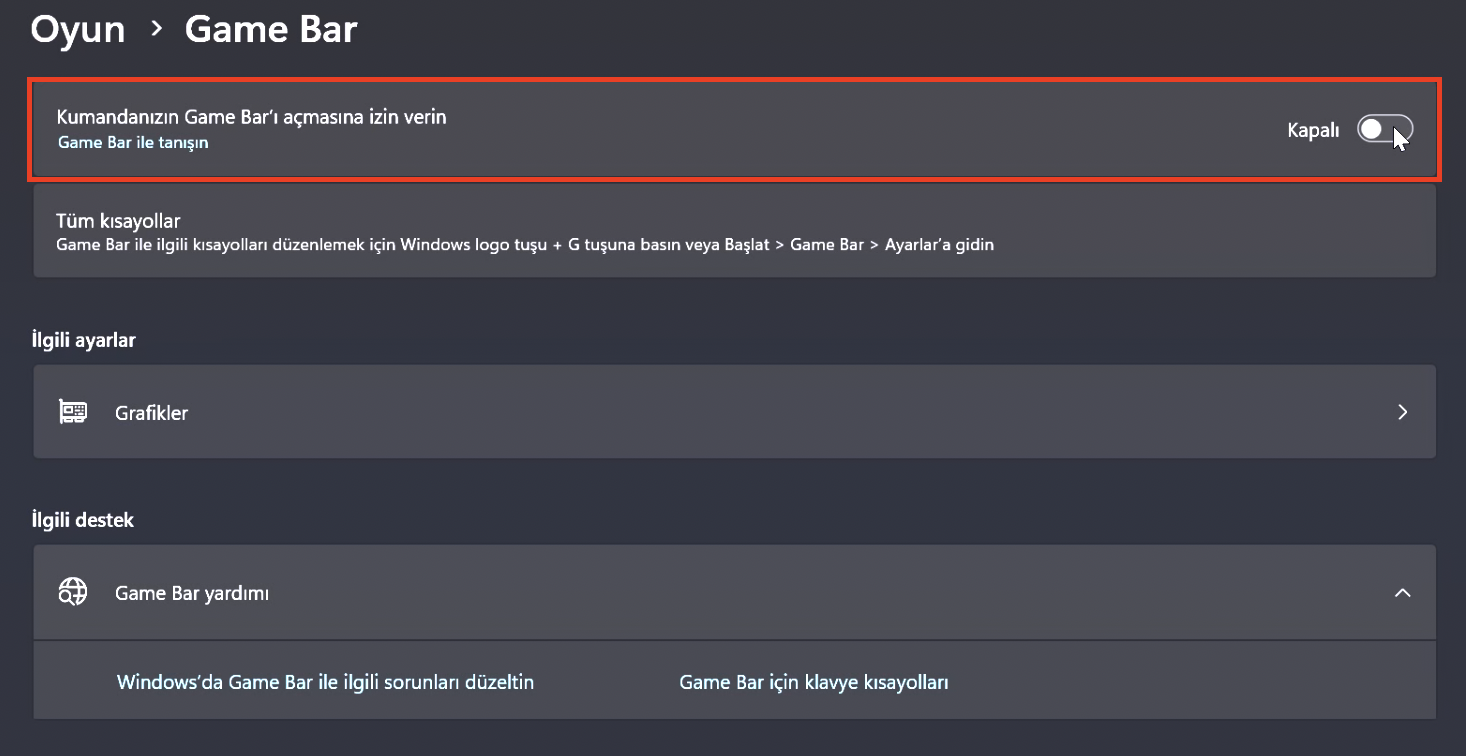The width and height of the screenshot is (1466, 756).
Task: Click the Kapalı status label
Action: coord(1313,130)
